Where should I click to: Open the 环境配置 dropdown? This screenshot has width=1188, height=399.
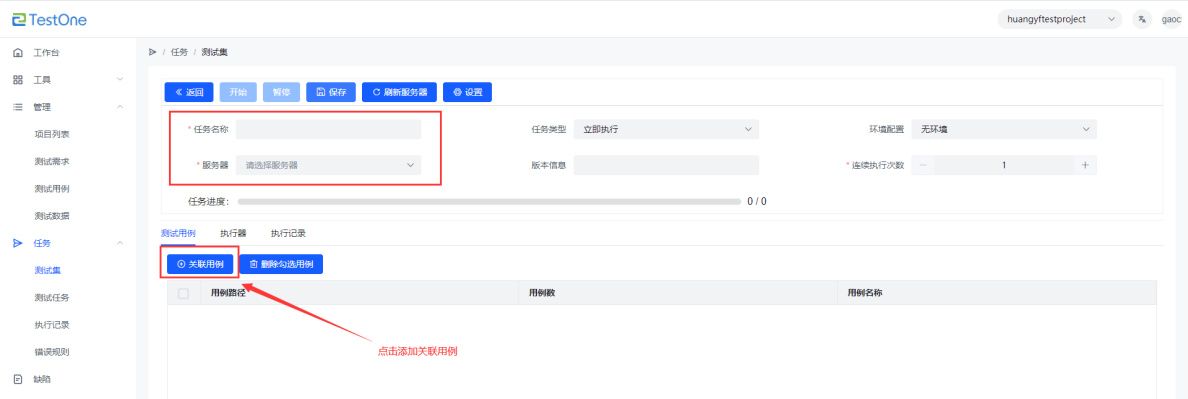pos(1004,129)
